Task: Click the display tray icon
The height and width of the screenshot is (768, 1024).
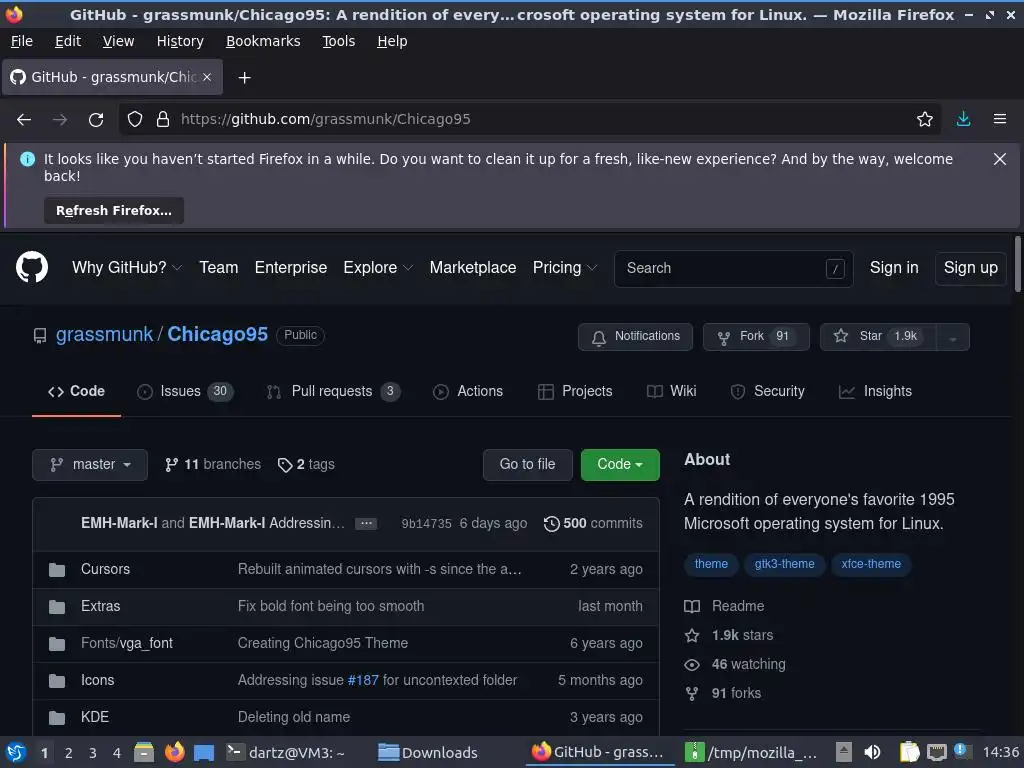Action: click(x=936, y=752)
